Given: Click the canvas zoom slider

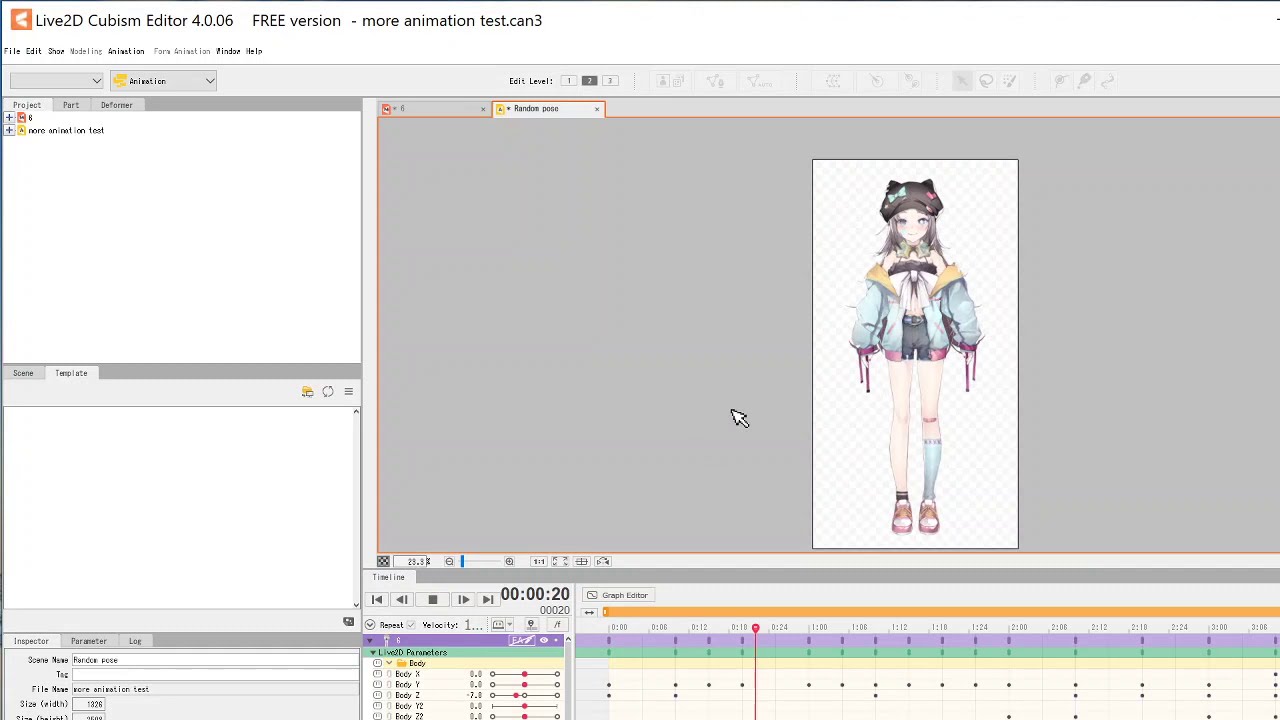Looking at the screenshot, I should pyautogui.click(x=480, y=561).
